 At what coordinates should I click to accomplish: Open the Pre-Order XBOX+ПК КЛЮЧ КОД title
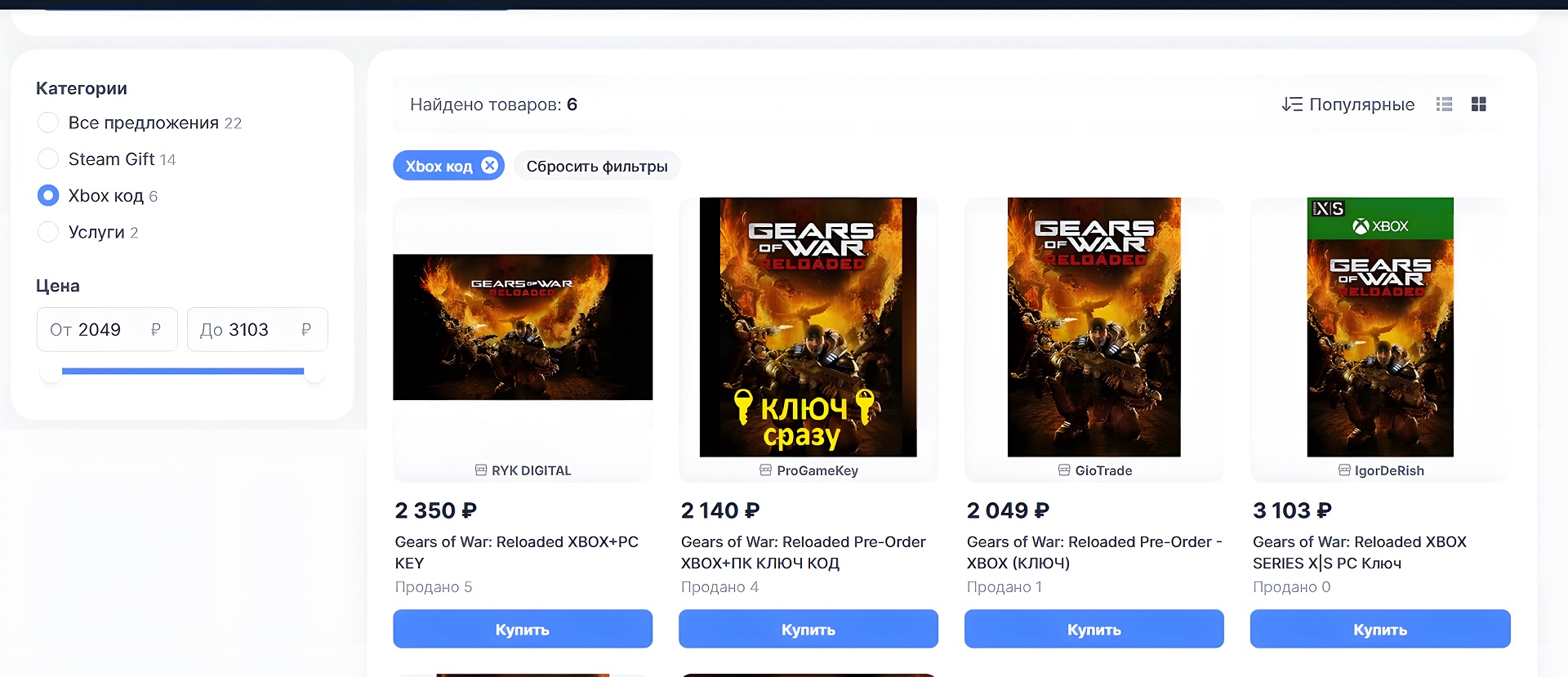tap(804, 553)
